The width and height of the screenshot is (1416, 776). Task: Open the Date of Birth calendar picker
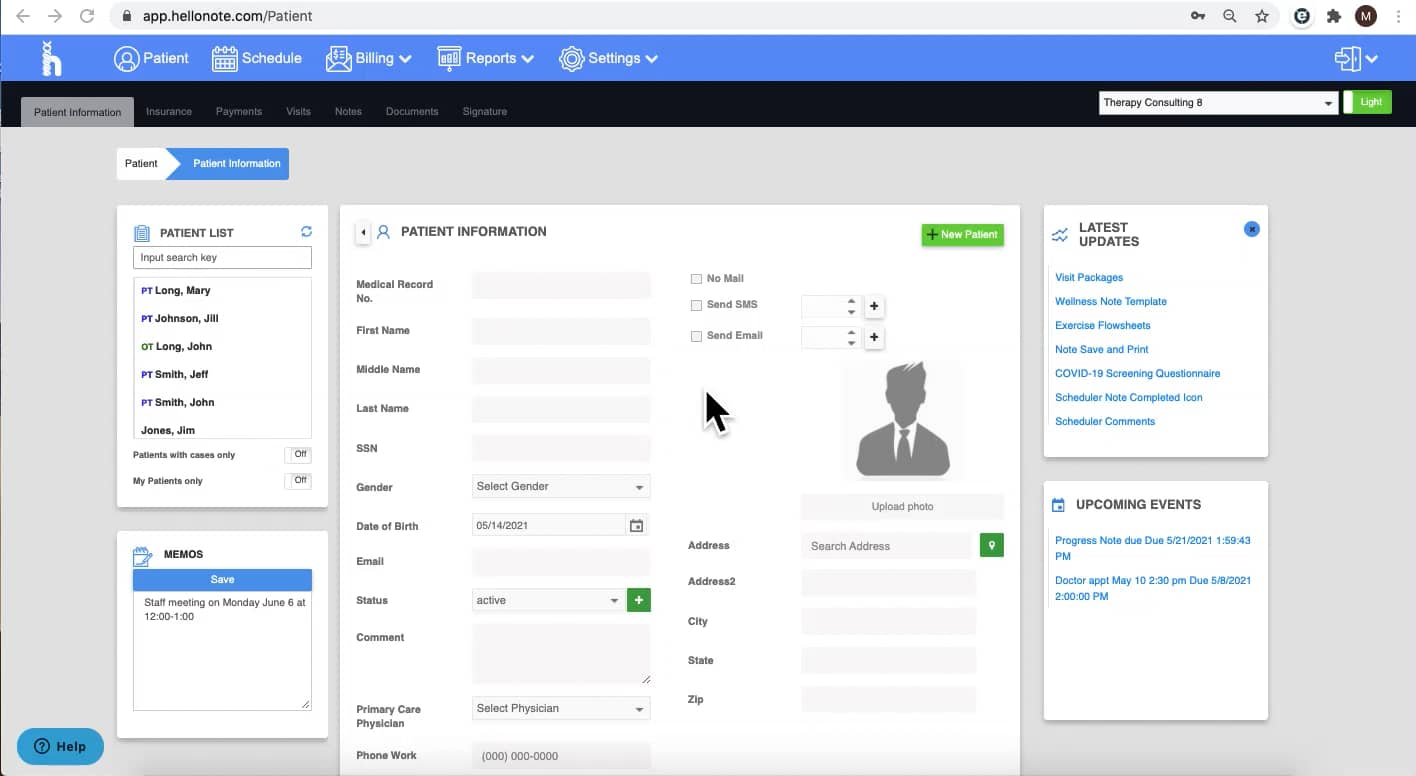[x=636, y=526]
